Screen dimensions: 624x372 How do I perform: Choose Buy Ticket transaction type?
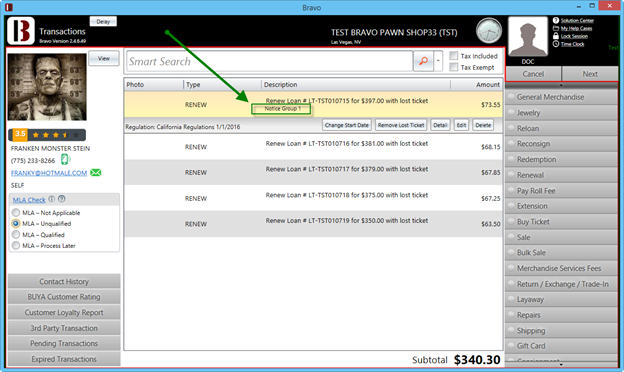(561, 222)
